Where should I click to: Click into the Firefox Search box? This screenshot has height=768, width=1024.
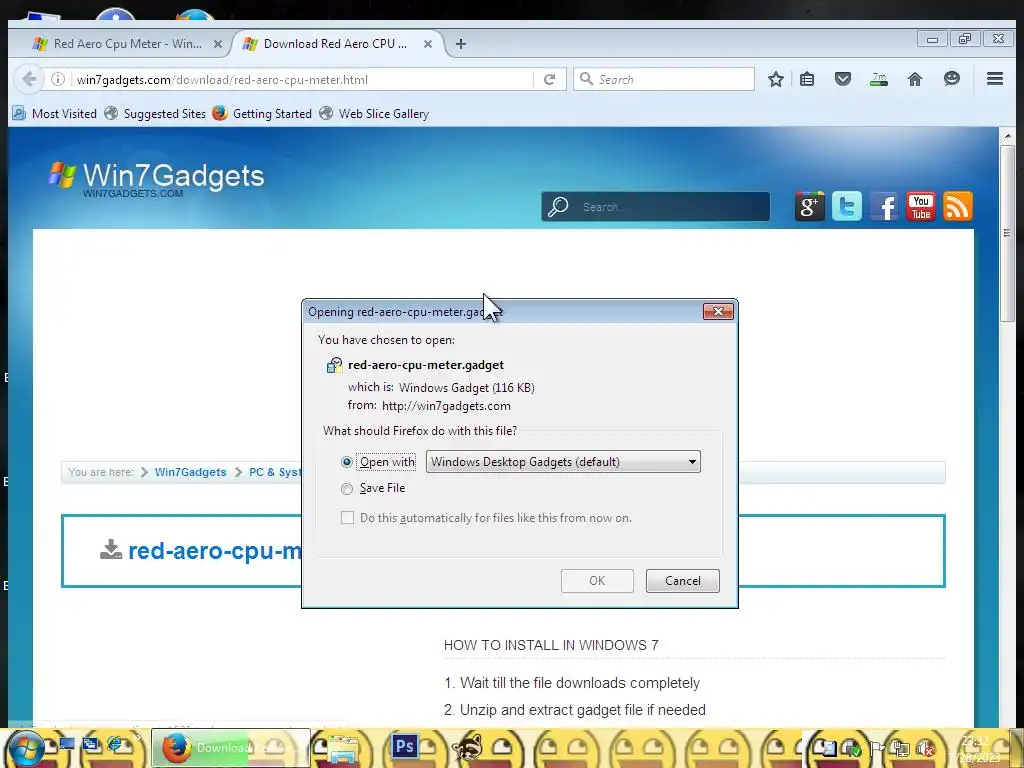[x=664, y=79]
